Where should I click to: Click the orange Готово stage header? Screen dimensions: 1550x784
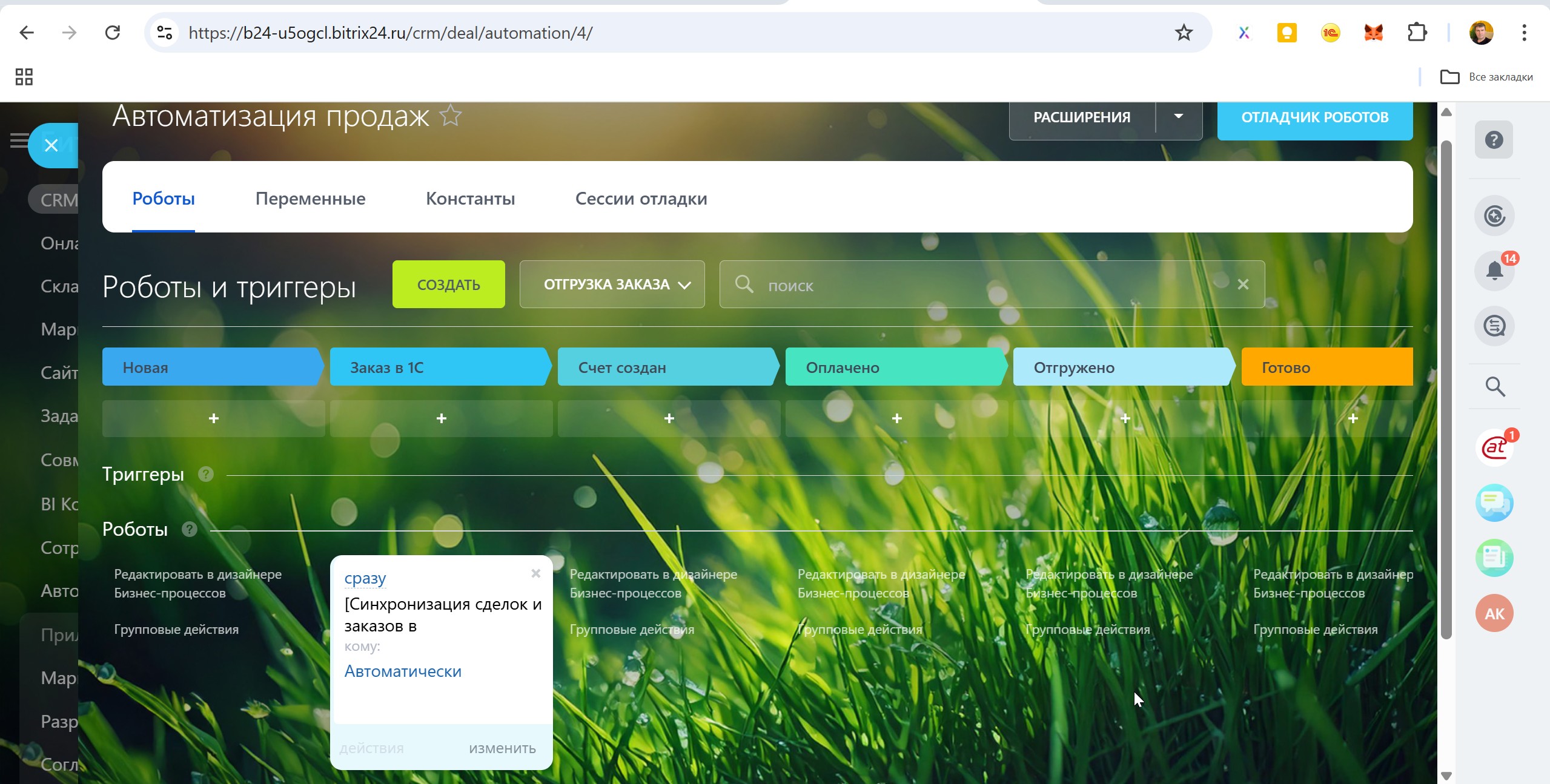pos(1326,367)
